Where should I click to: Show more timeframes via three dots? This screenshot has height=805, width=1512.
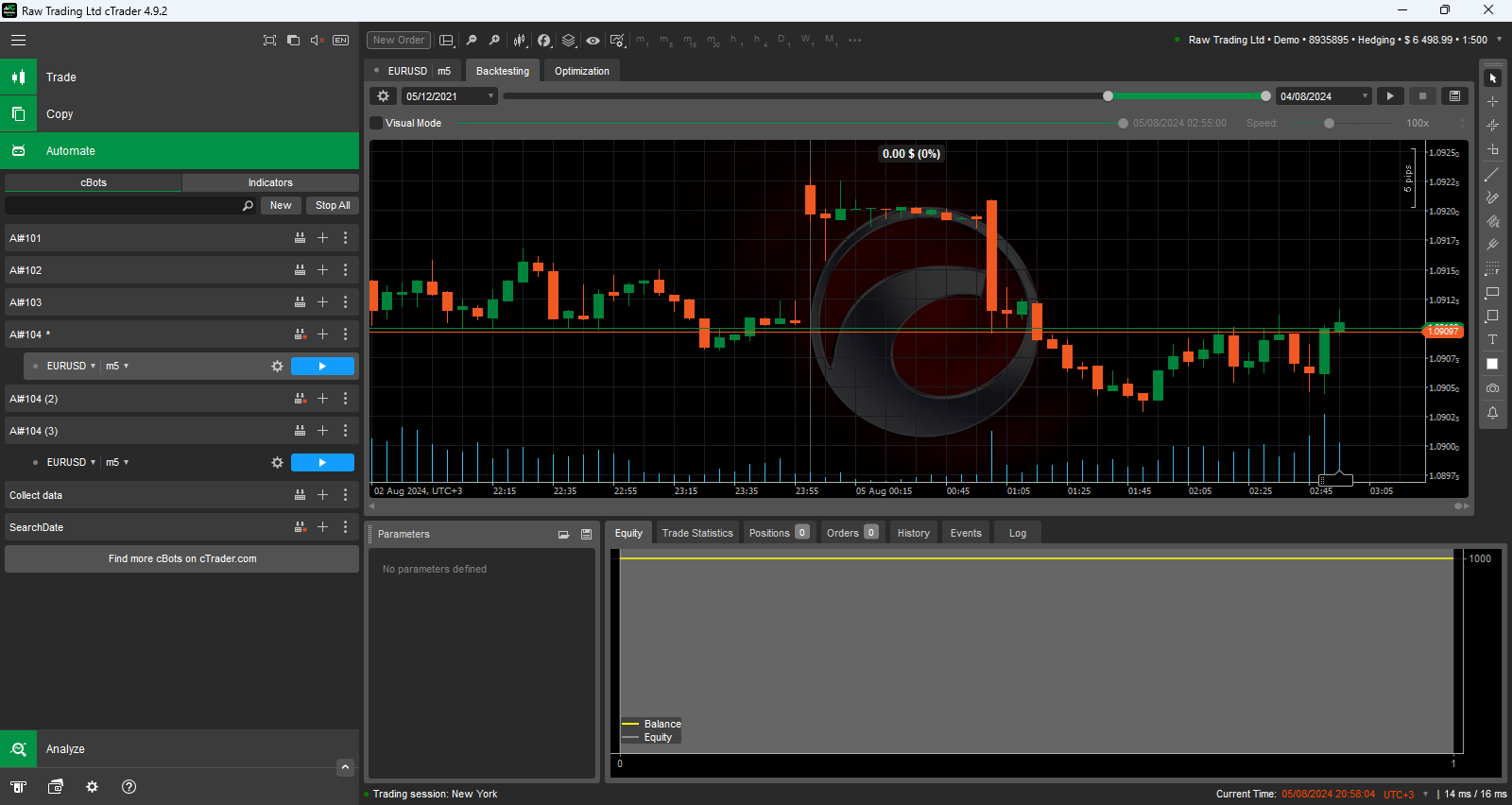(x=855, y=41)
